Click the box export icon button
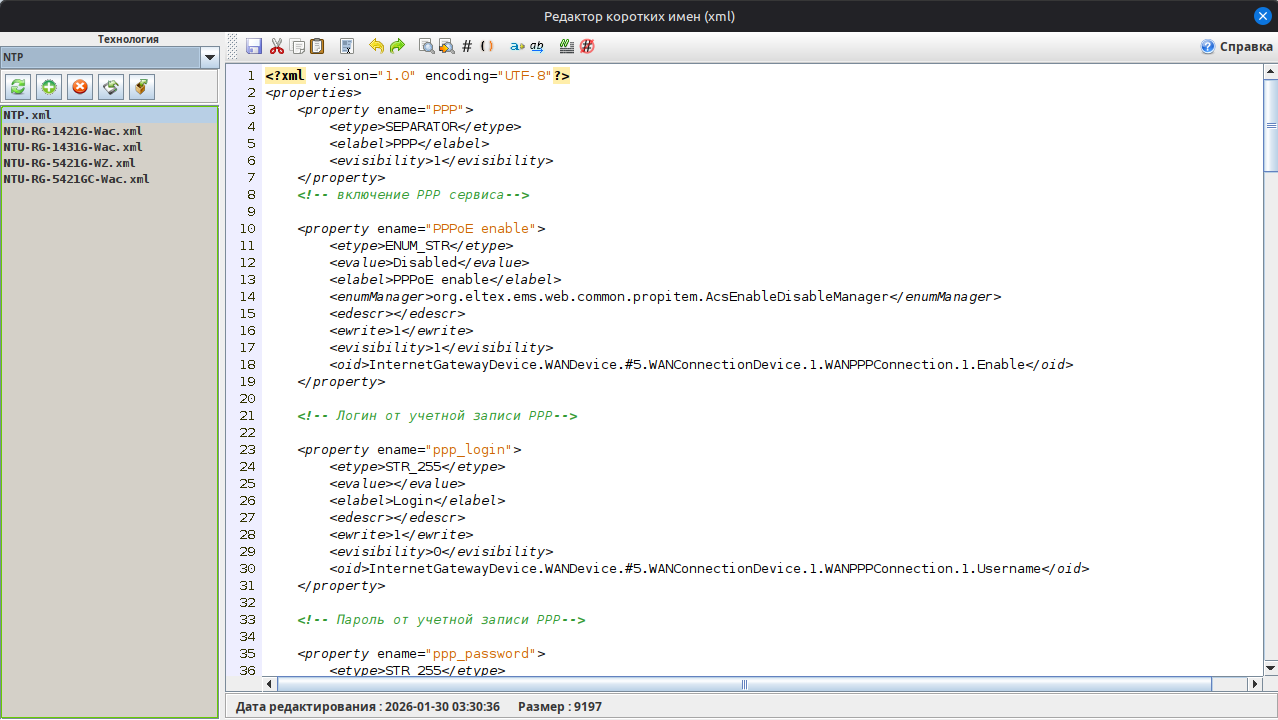 click(x=142, y=87)
